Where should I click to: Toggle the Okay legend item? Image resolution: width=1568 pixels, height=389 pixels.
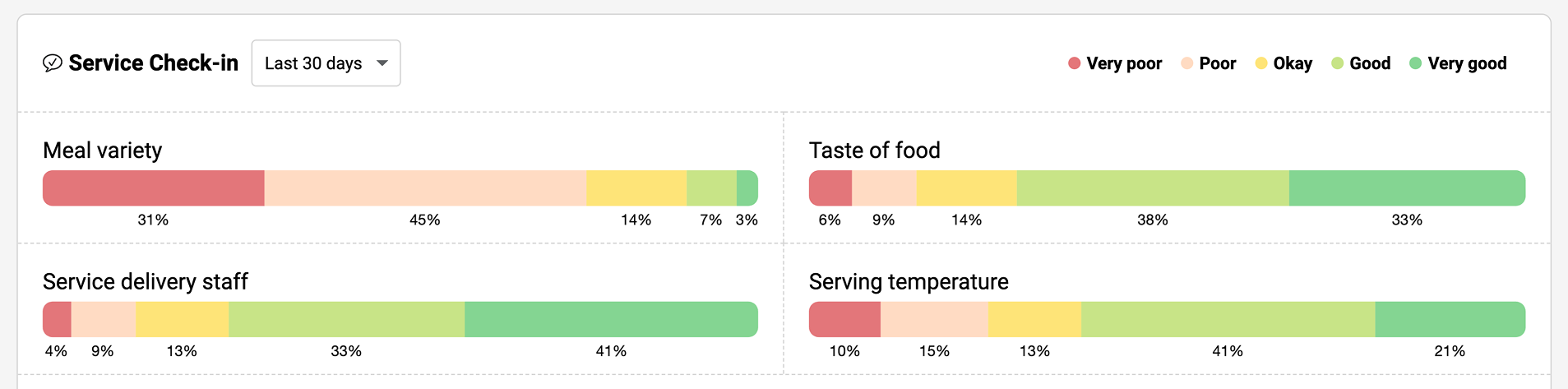[1284, 63]
